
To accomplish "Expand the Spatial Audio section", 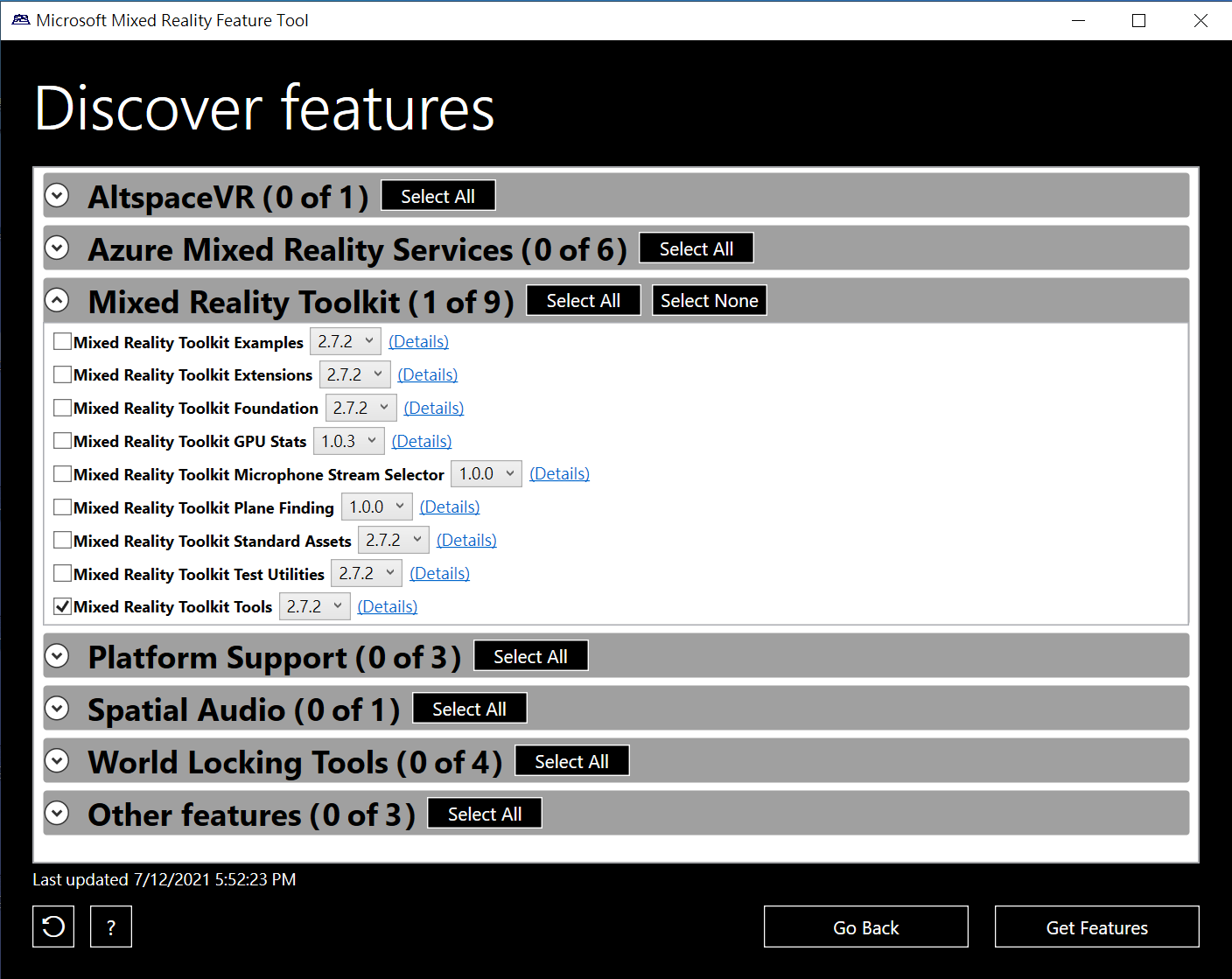I will point(57,708).
